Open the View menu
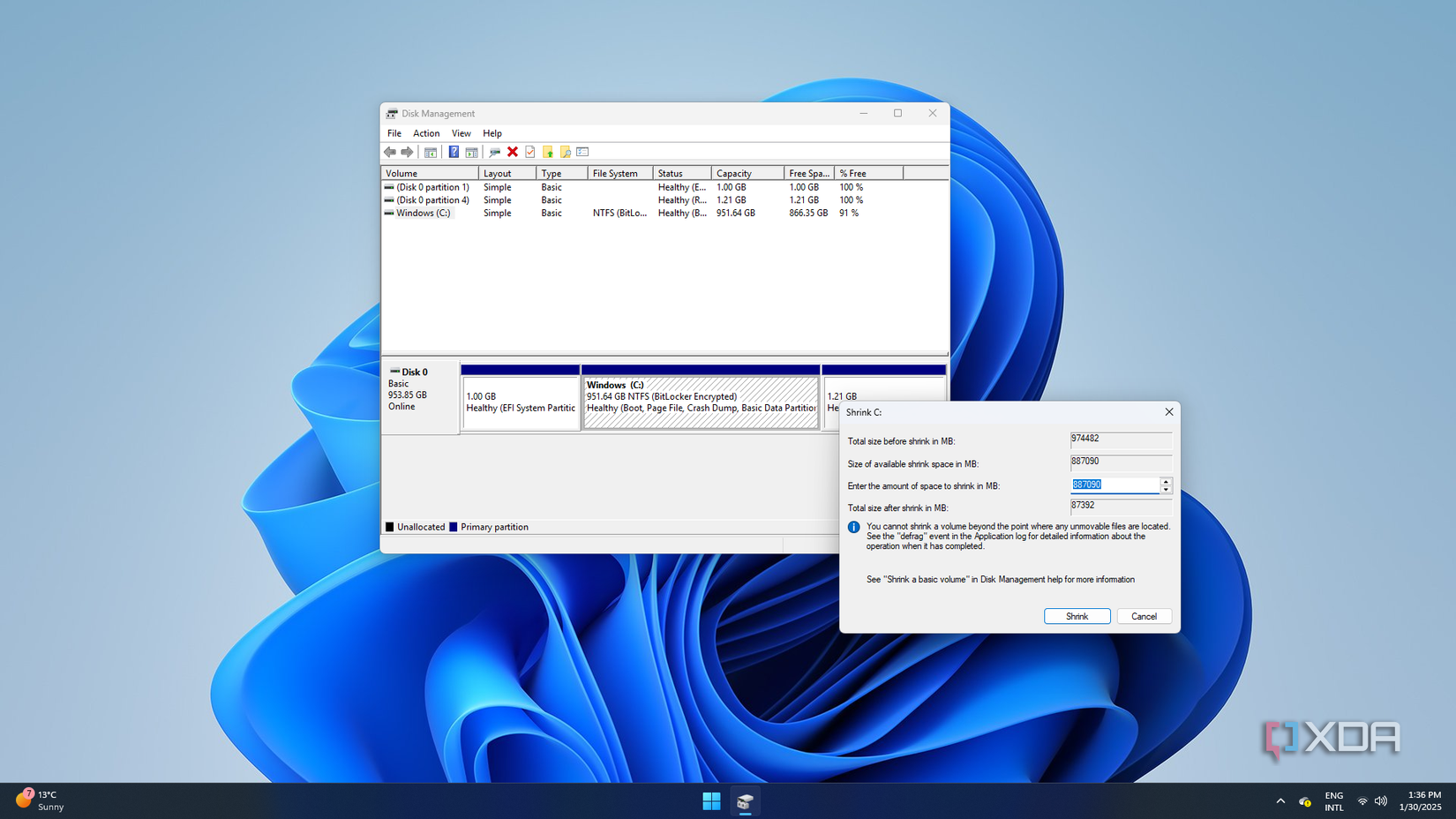The image size is (1456, 819). (x=461, y=133)
